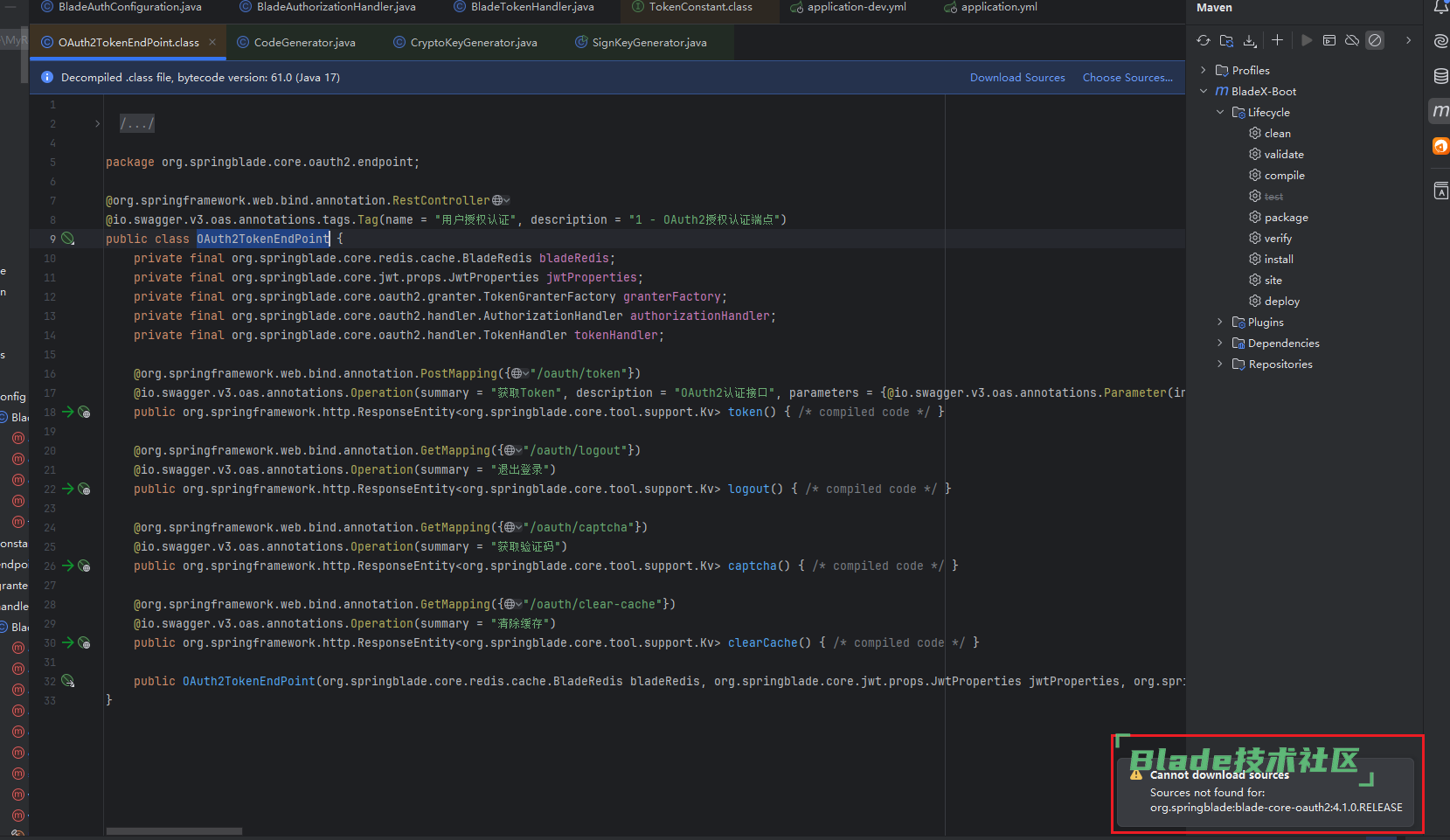Click the OAuth2TokenEndPoint class name
Screen dimensions: 1450x840
(x=263, y=239)
